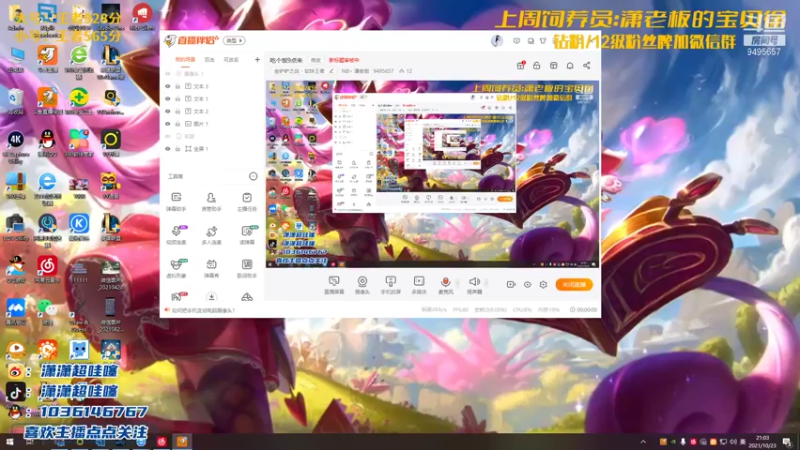Click the red NetEase Music taskbar icon

162,442
